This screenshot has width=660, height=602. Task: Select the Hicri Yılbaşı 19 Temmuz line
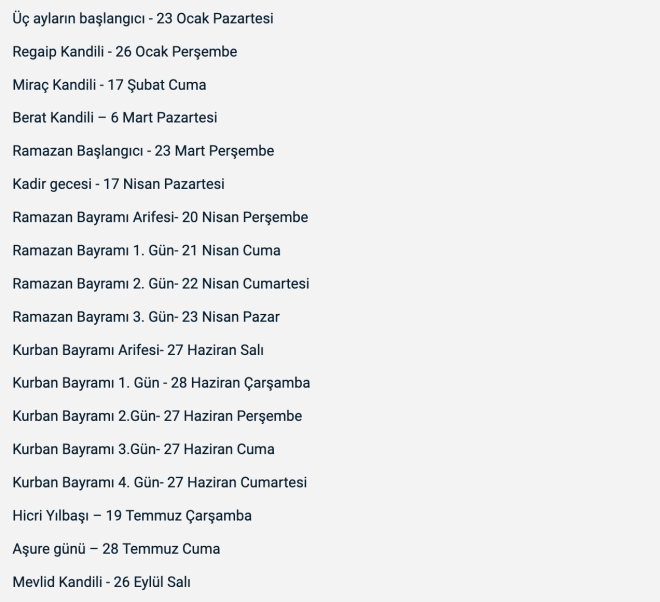click(132, 516)
